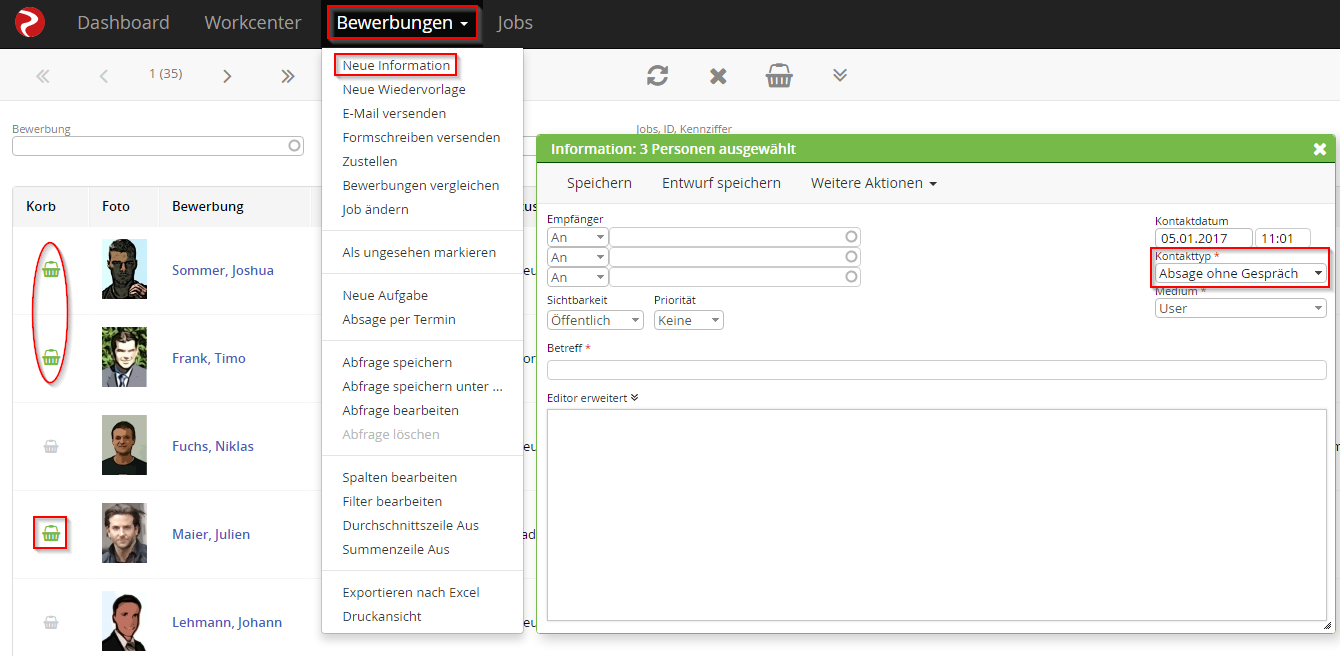Open applicant link Fuchs, Niklas
This screenshot has height=656, width=1340.
pos(213,446)
